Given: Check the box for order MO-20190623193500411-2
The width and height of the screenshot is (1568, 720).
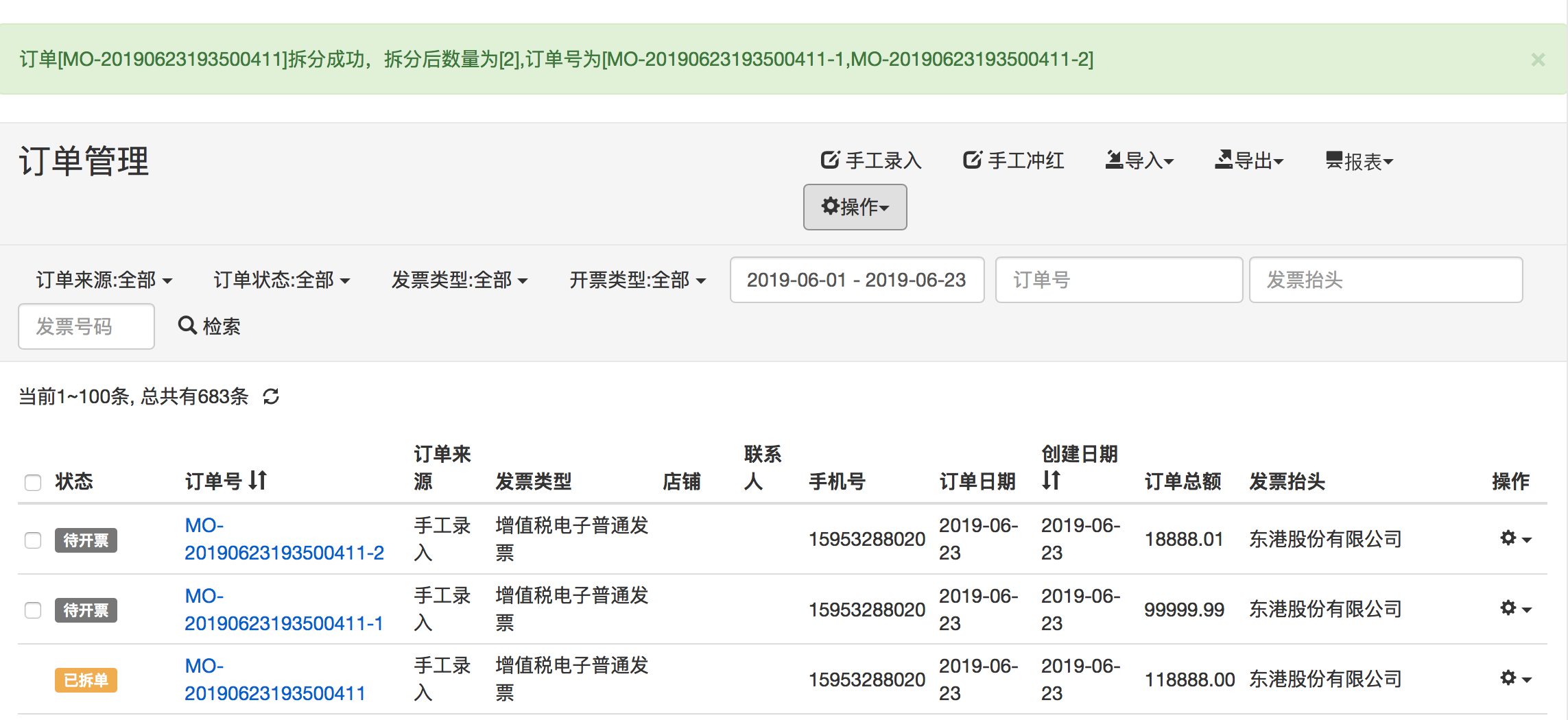Looking at the screenshot, I should tap(33, 540).
